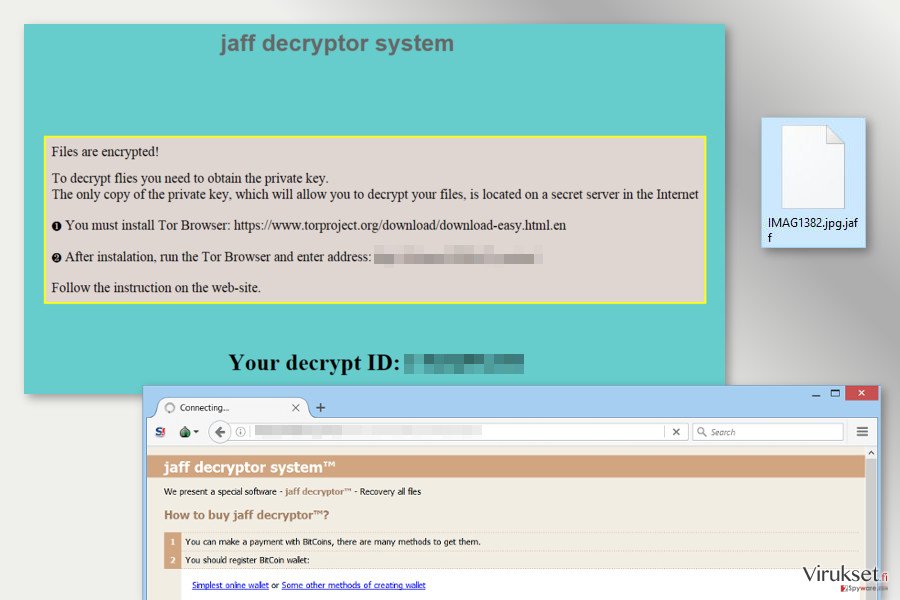
Task: Maximize the Tor Browser window
Action: [x=835, y=393]
